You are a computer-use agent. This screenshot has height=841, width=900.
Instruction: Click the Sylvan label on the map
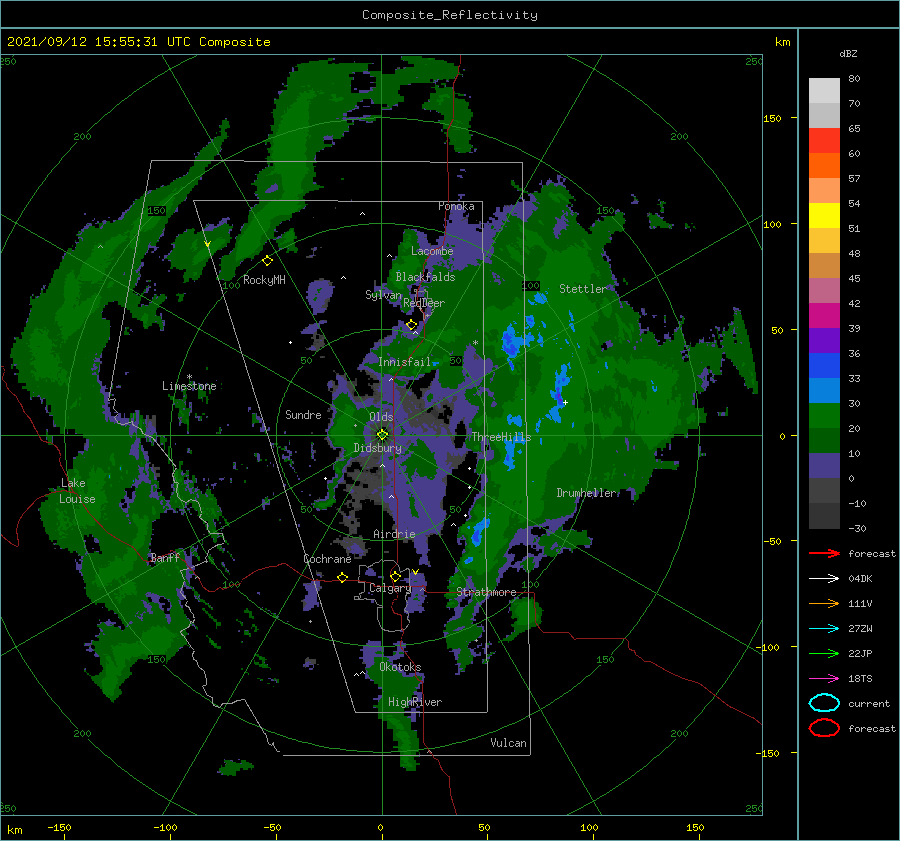point(383,295)
